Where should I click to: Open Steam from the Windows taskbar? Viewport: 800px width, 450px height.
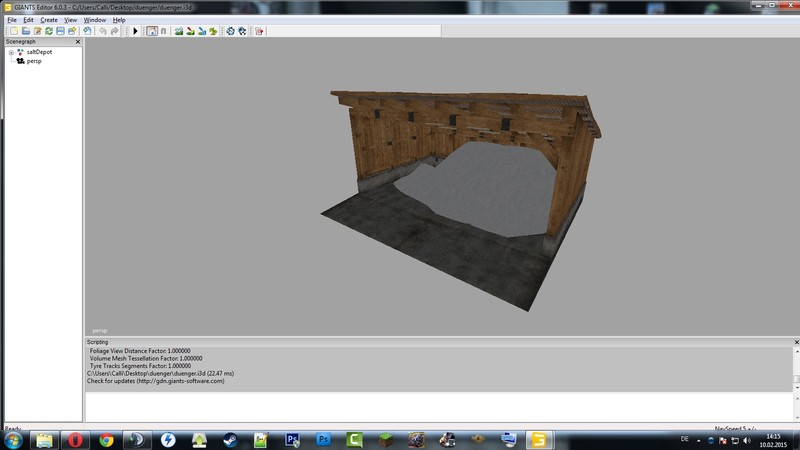(x=228, y=439)
